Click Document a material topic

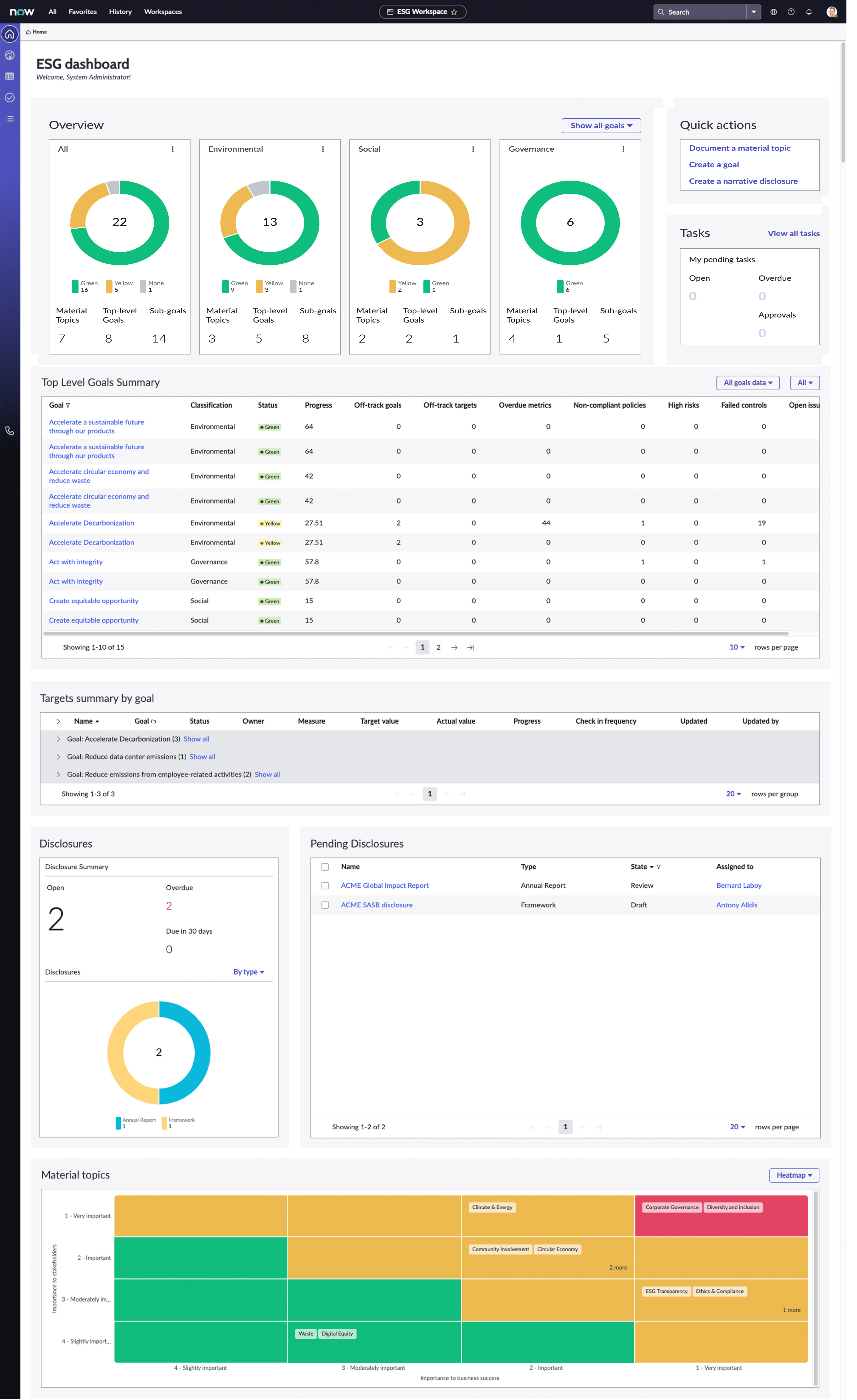pos(739,148)
